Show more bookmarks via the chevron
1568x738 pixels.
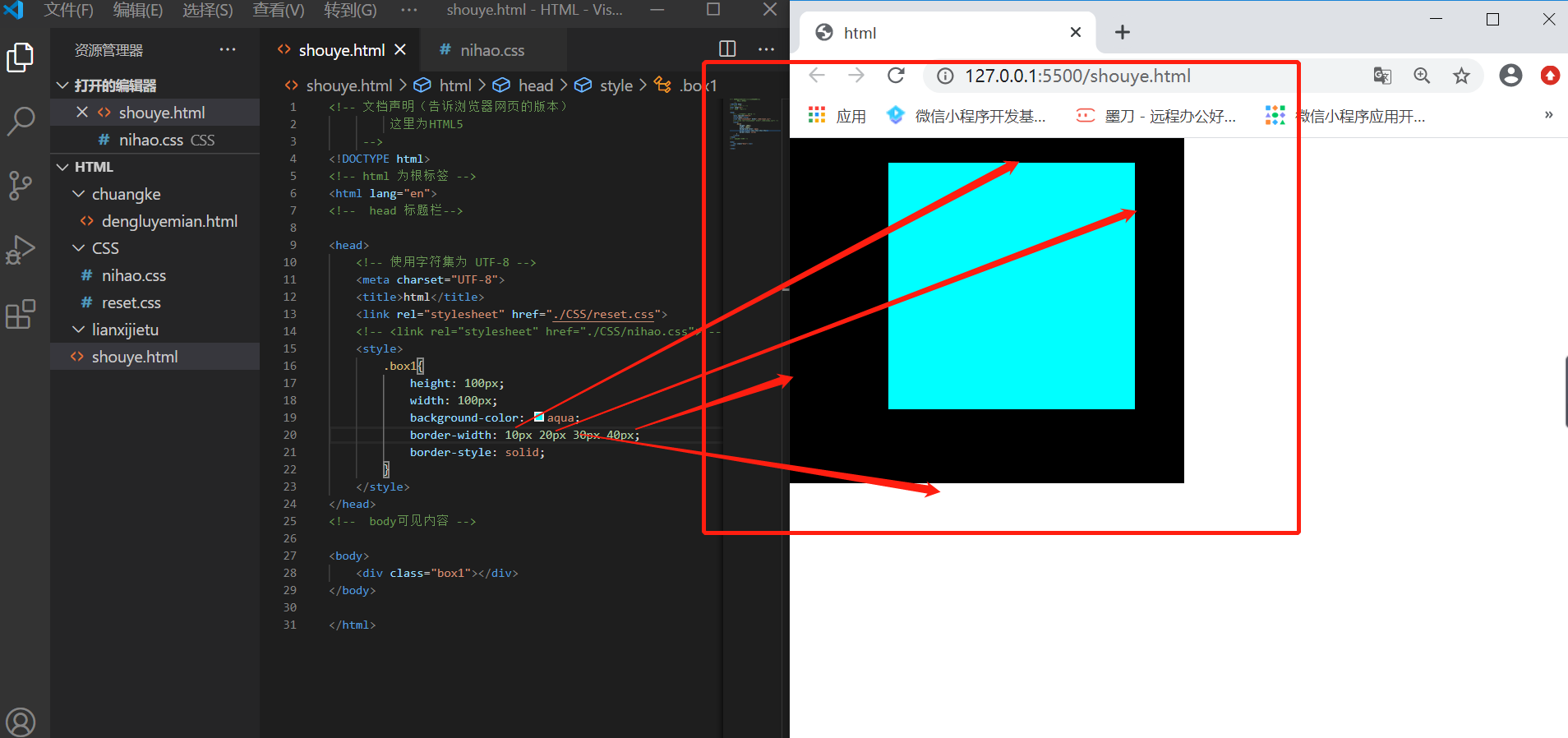click(x=1548, y=115)
